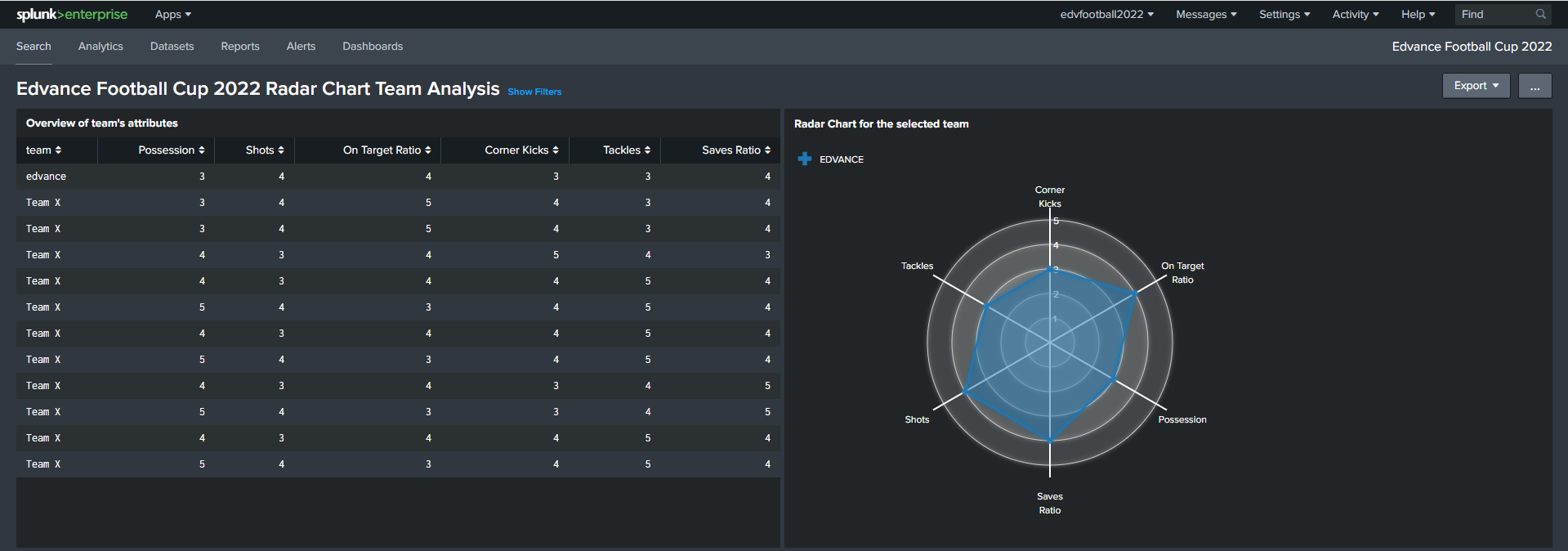Click the Edvance Football Cup 2022 app label
Image resolution: width=1568 pixels, height=551 pixels.
[x=1472, y=47]
